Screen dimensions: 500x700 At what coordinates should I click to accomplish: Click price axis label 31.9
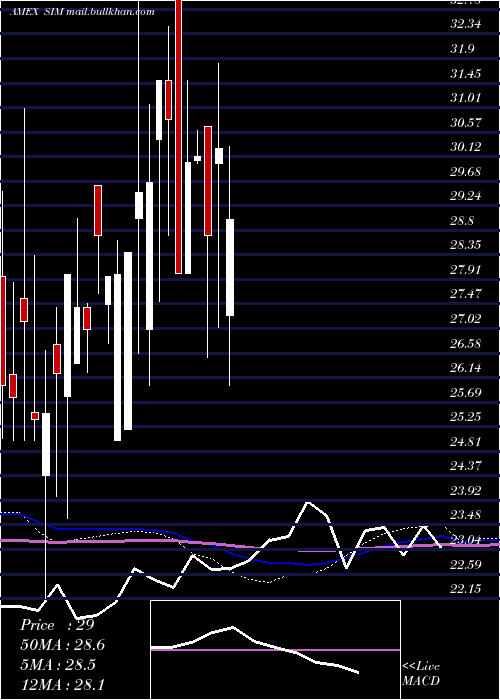point(462,48)
